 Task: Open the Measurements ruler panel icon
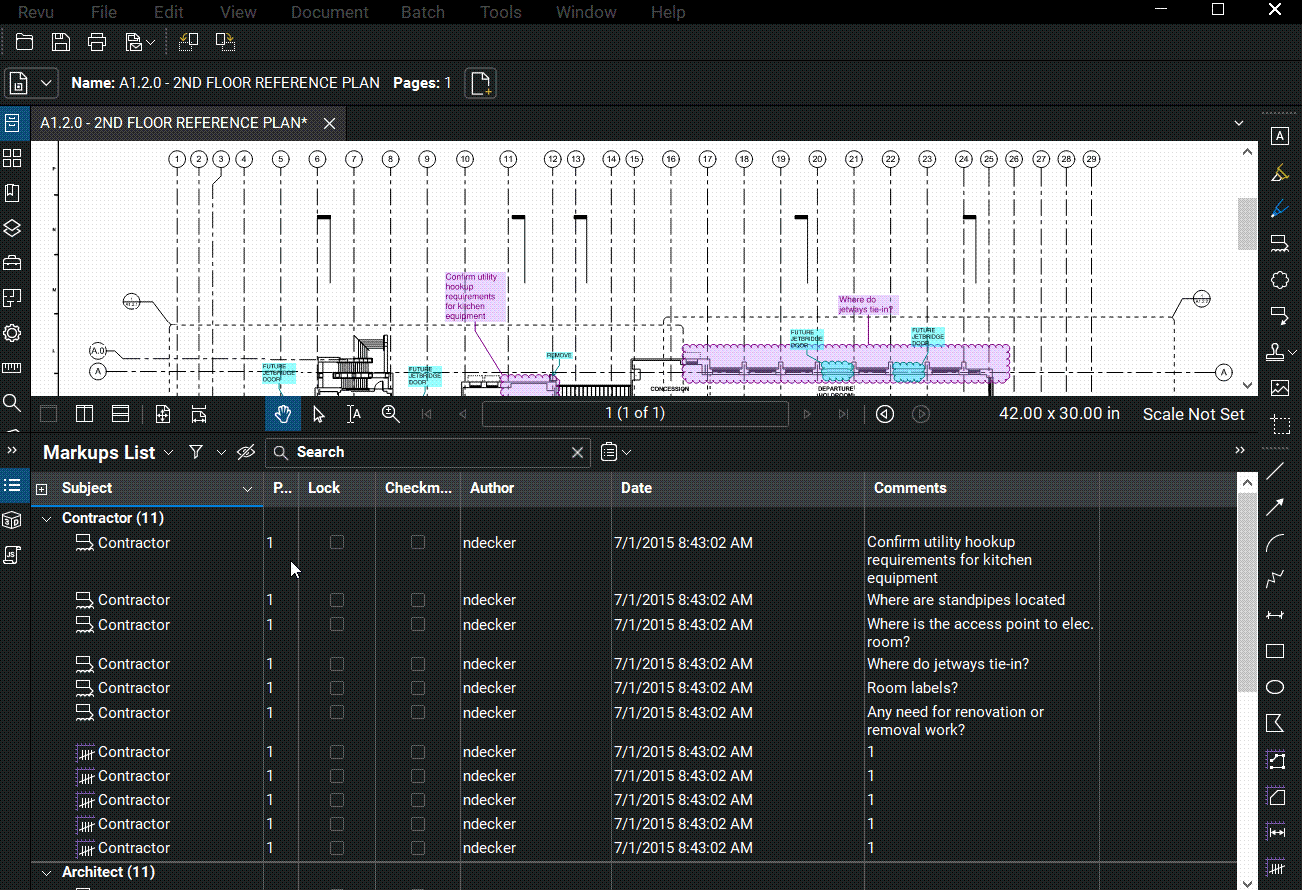tap(12, 368)
